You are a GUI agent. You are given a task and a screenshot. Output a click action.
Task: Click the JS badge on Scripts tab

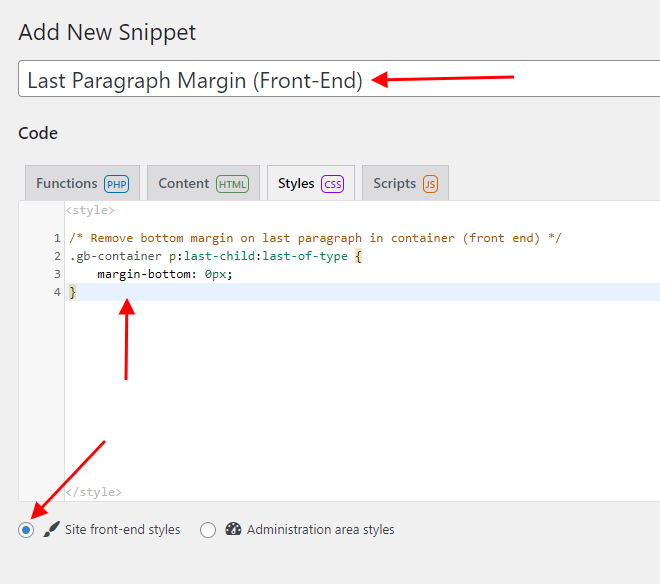point(430,184)
